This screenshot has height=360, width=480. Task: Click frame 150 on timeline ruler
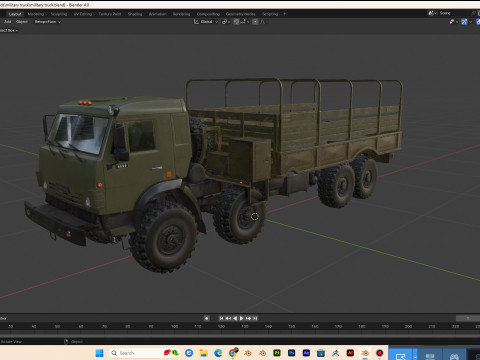click(292, 326)
